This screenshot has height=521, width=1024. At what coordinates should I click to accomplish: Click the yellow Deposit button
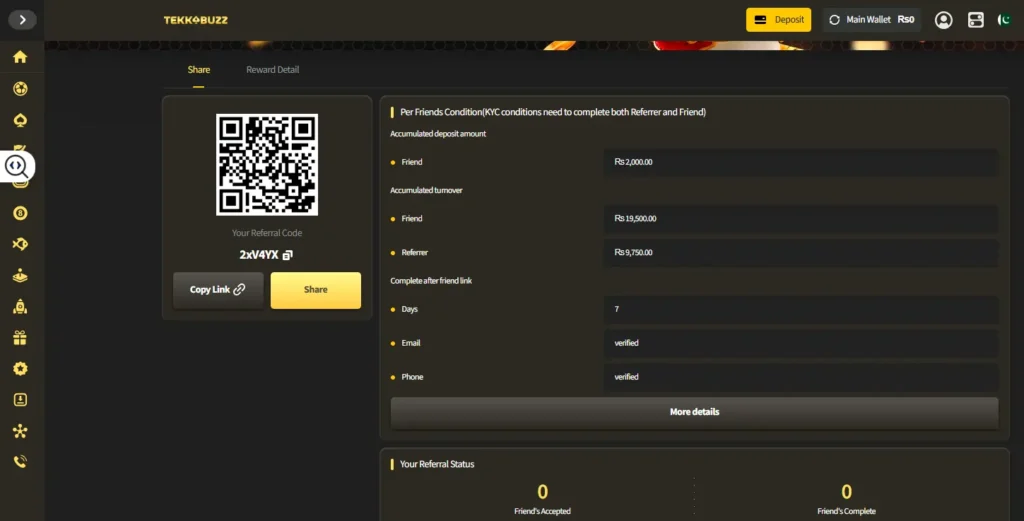pyautogui.click(x=778, y=20)
